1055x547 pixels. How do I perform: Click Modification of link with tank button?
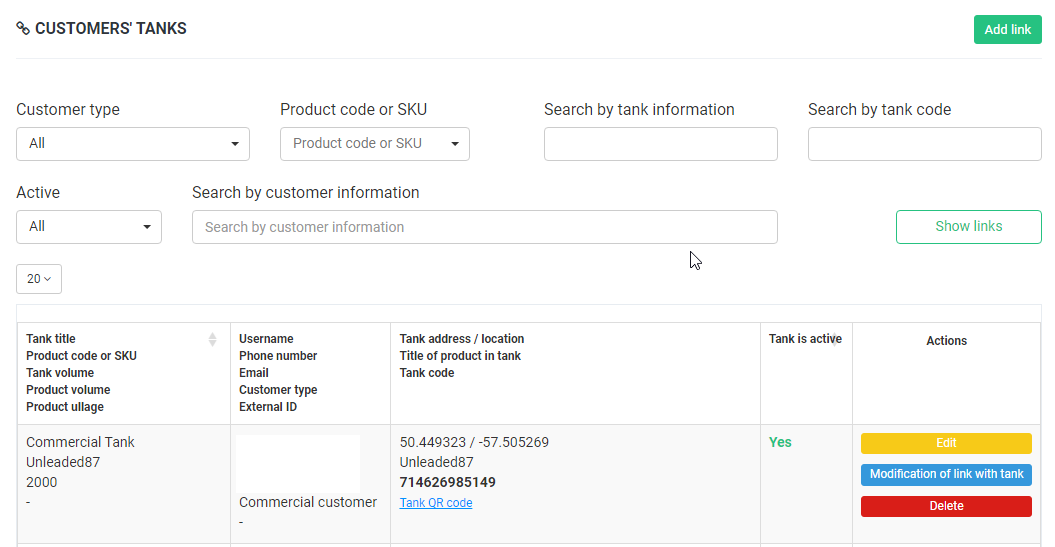click(x=946, y=474)
